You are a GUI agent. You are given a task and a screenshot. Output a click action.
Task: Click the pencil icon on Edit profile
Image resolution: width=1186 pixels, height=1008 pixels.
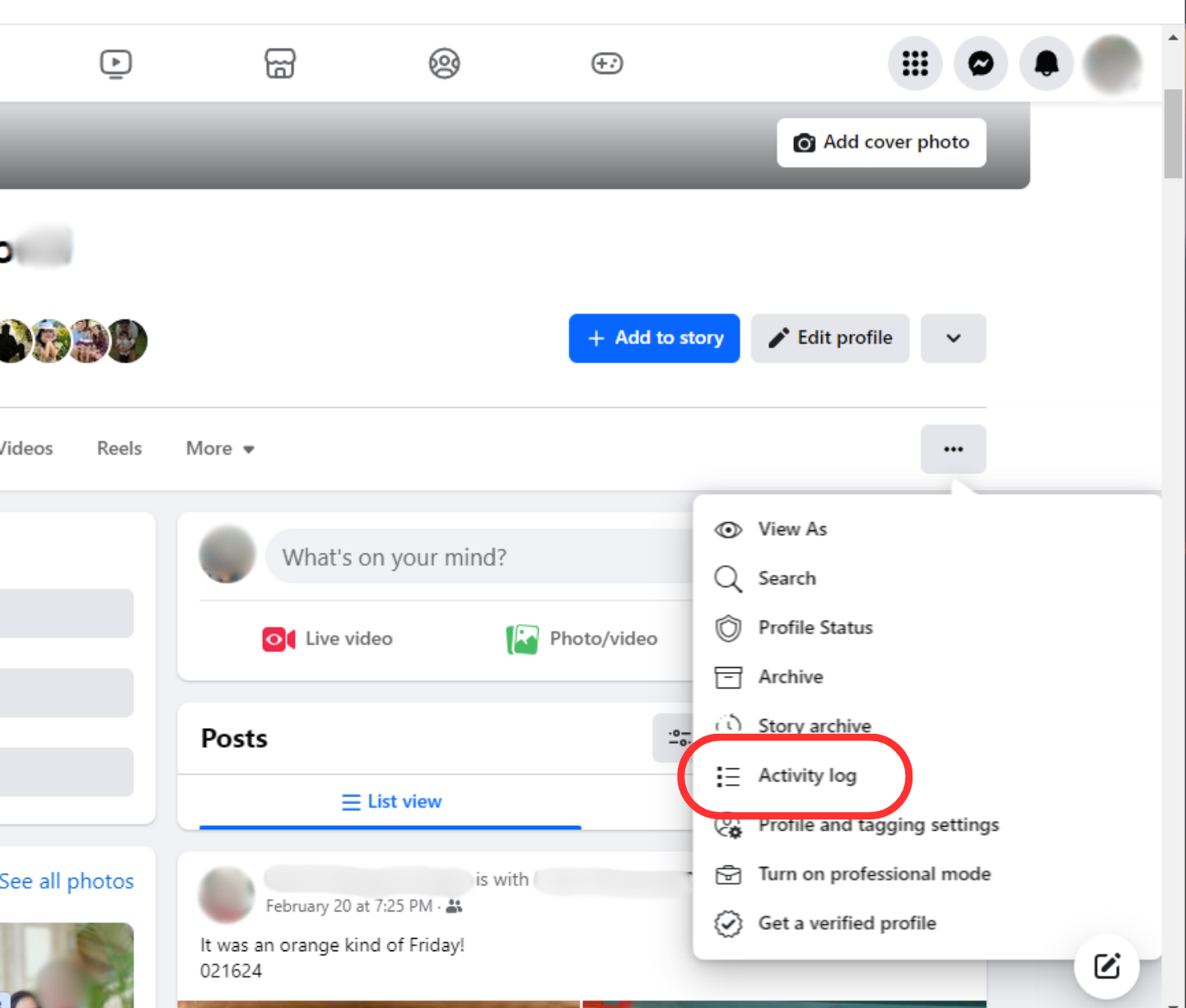(x=778, y=338)
